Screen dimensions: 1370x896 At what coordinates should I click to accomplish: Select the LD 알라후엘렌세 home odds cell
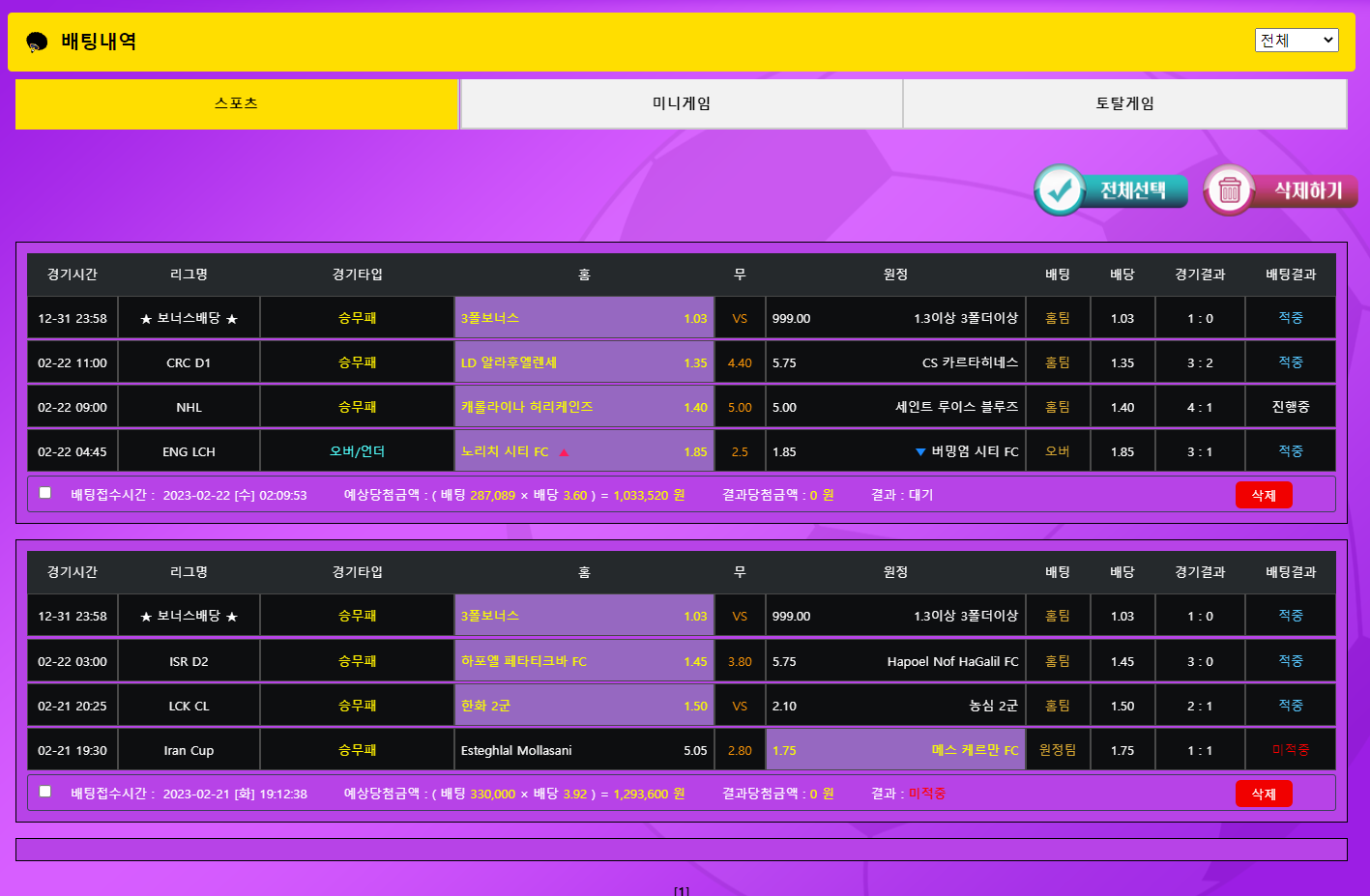[584, 363]
